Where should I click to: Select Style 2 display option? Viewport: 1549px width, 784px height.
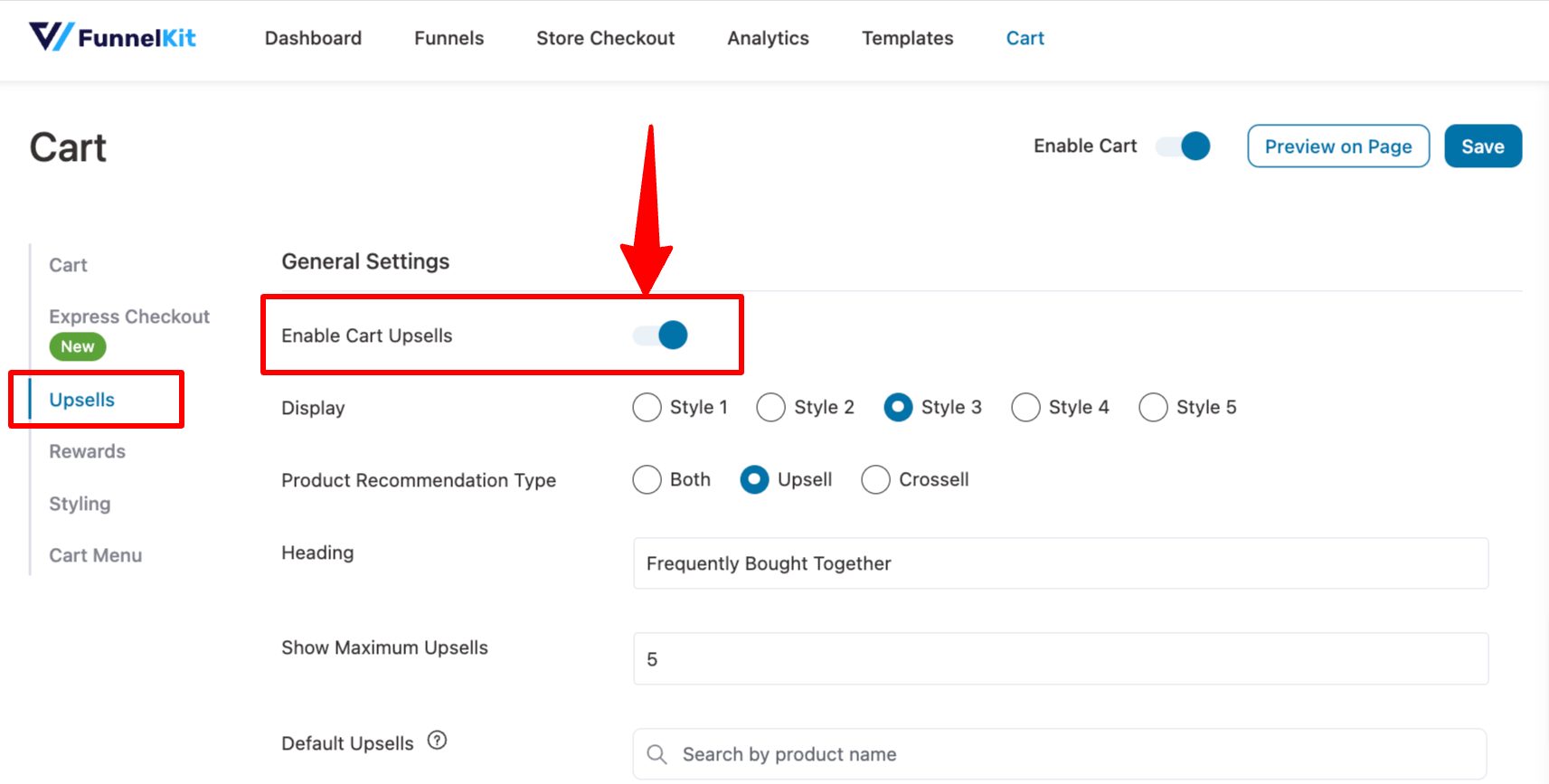point(770,407)
